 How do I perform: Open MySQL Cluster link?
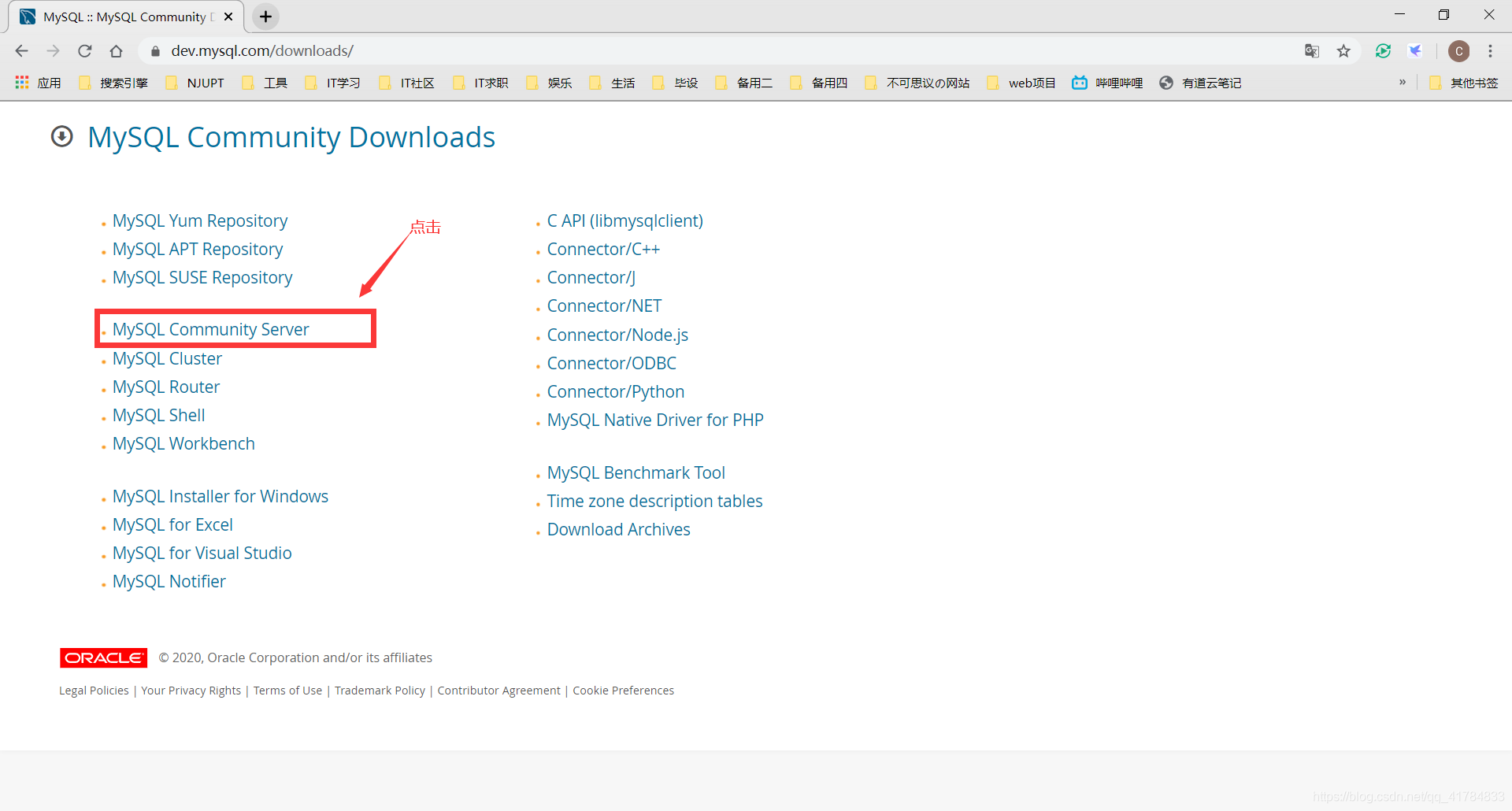pyautogui.click(x=167, y=358)
